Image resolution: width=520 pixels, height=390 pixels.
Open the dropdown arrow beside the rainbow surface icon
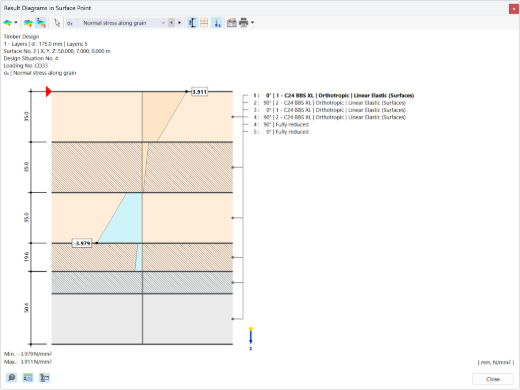pyautogui.click(x=16, y=23)
